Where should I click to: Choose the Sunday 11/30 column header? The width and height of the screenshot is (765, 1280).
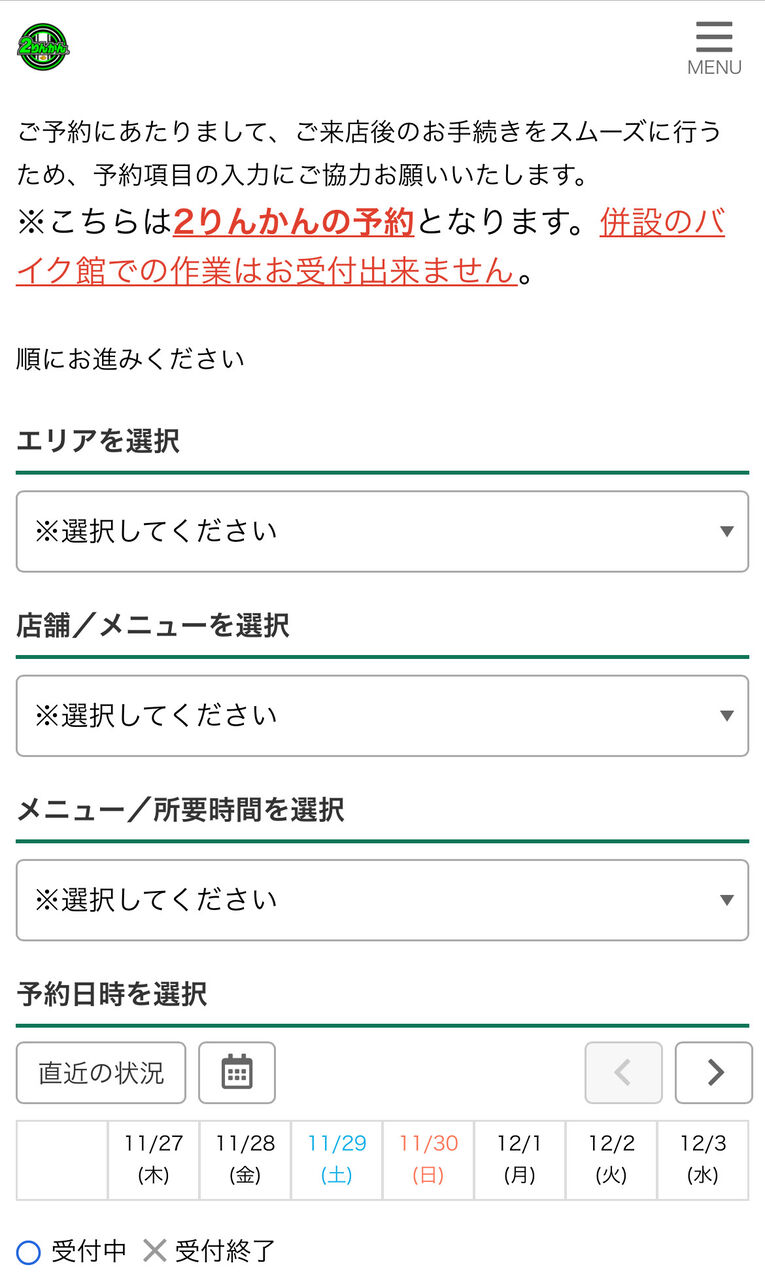click(428, 1159)
